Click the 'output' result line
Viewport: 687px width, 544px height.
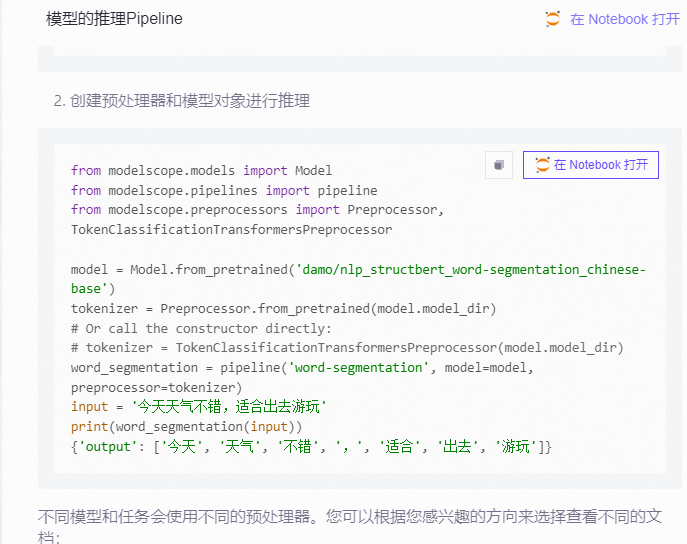pos(311,447)
